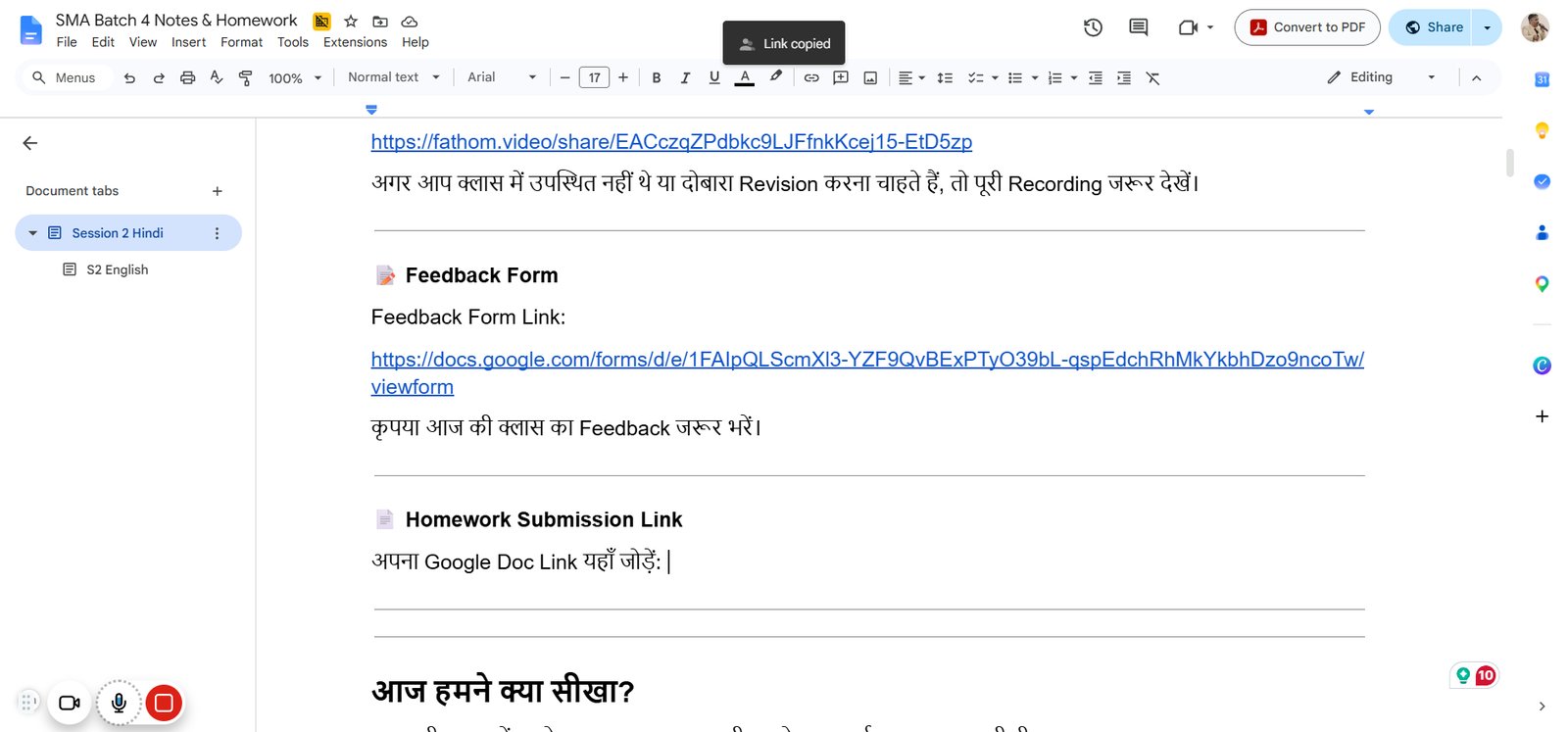
Task: Toggle underline formatting
Action: [714, 77]
